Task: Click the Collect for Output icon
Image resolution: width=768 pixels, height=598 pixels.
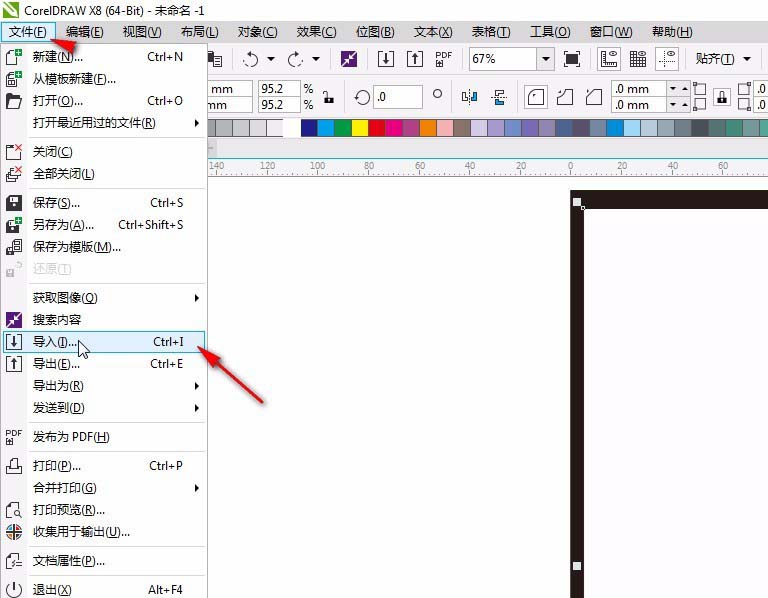Action: click(x=14, y=532)
